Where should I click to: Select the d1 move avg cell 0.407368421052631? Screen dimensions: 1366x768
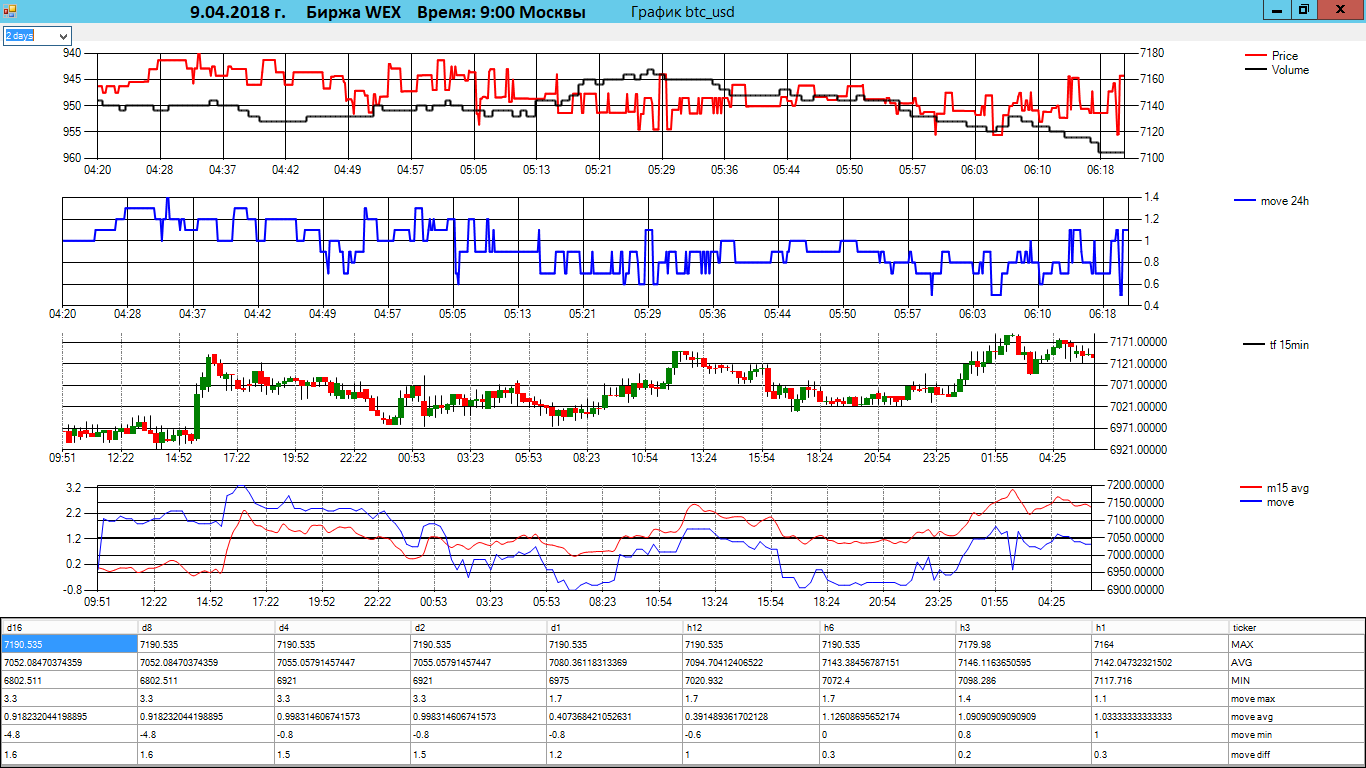614,717
